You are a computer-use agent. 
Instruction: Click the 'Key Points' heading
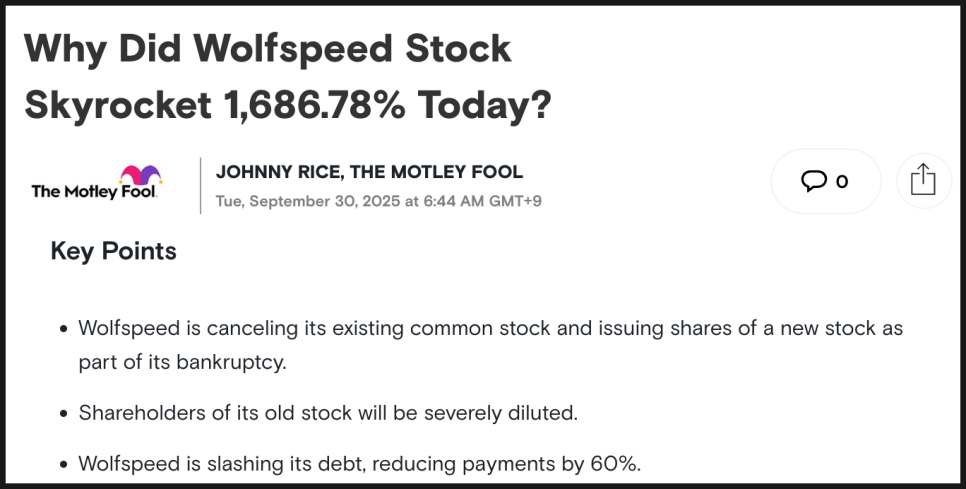pos(113,251)
